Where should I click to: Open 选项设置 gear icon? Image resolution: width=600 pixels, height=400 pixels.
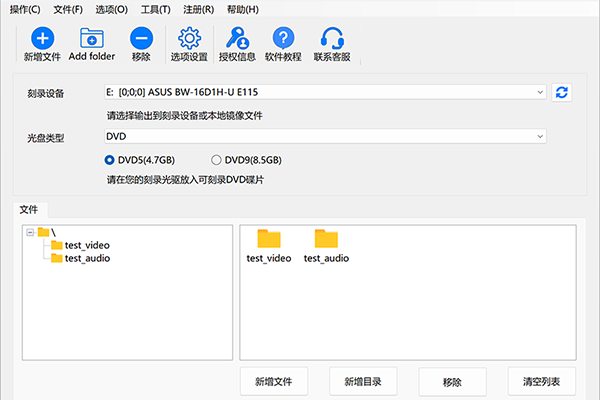190,39
